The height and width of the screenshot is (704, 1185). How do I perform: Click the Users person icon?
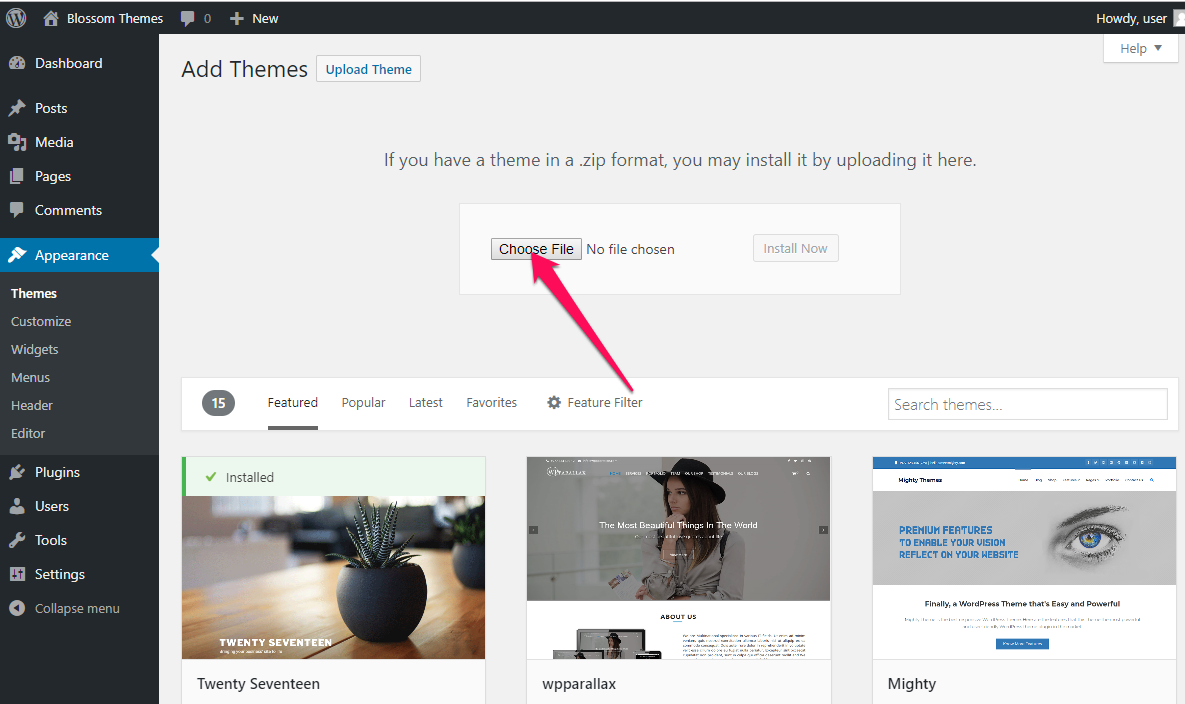click(x=17, y=506)
